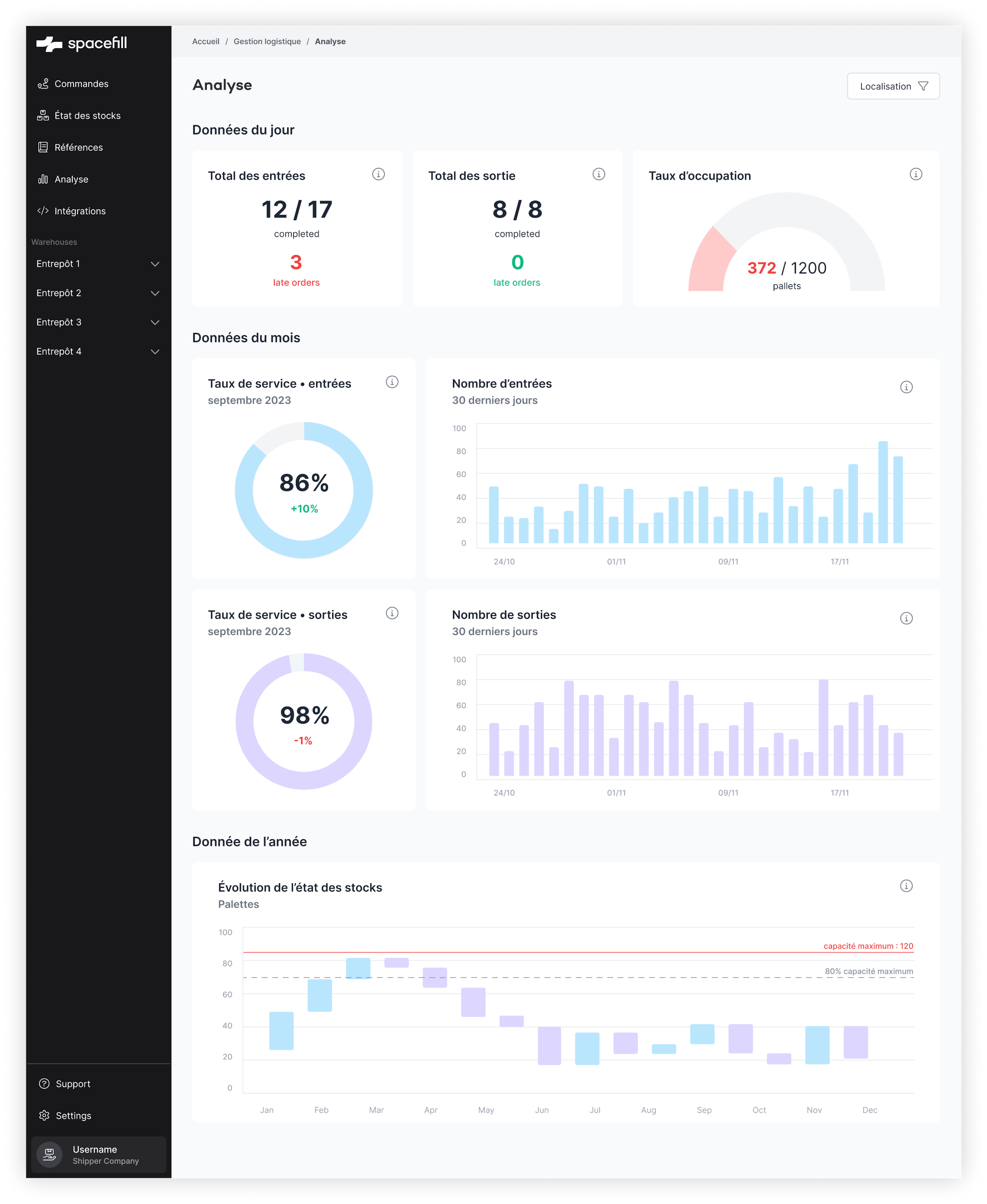Click '80% capacité maximum' label

pos(869,971)
